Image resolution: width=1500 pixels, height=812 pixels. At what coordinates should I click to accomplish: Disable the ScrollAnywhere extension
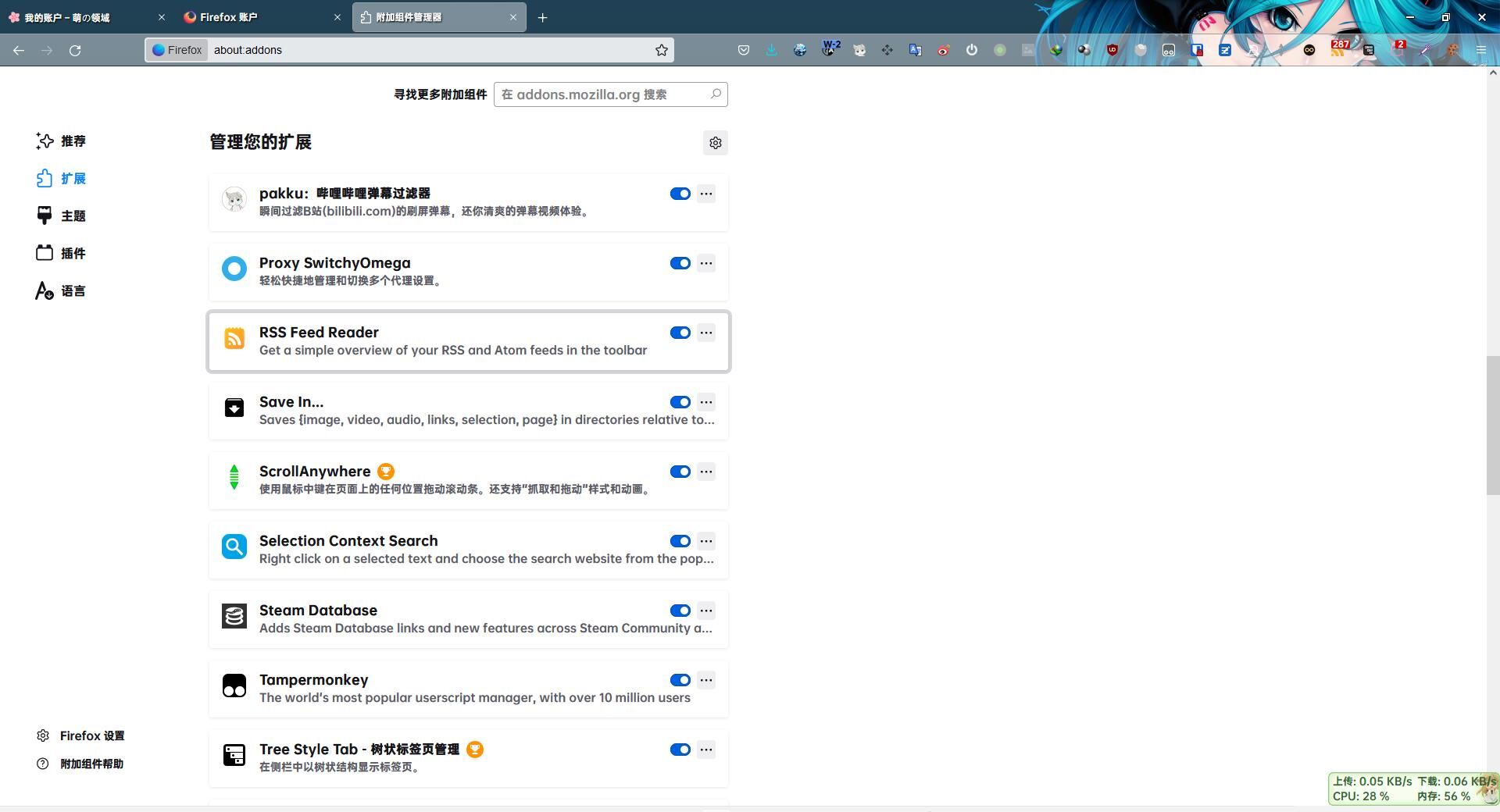pos(680,472)
